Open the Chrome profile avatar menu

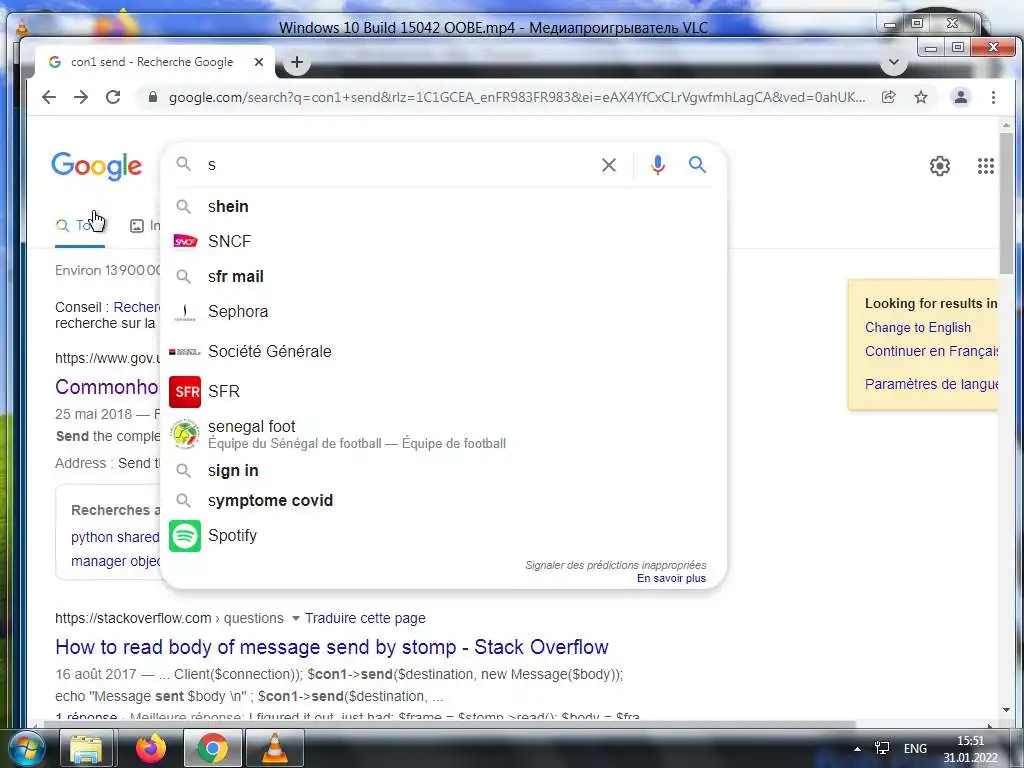tap(961, 97)
